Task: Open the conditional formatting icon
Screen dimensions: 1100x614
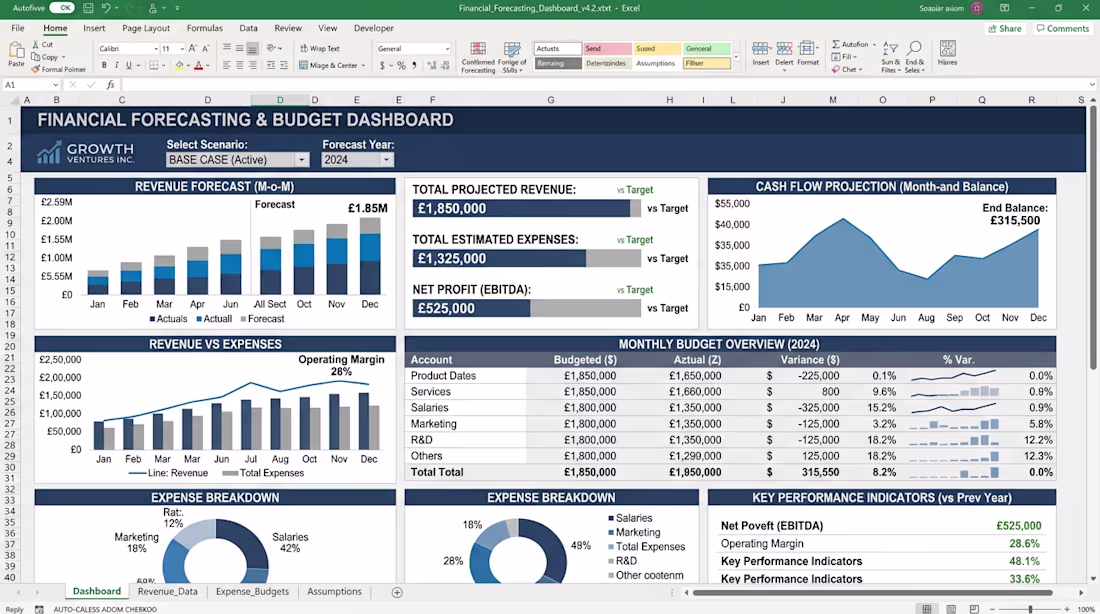Action: (x=478, y=48)
